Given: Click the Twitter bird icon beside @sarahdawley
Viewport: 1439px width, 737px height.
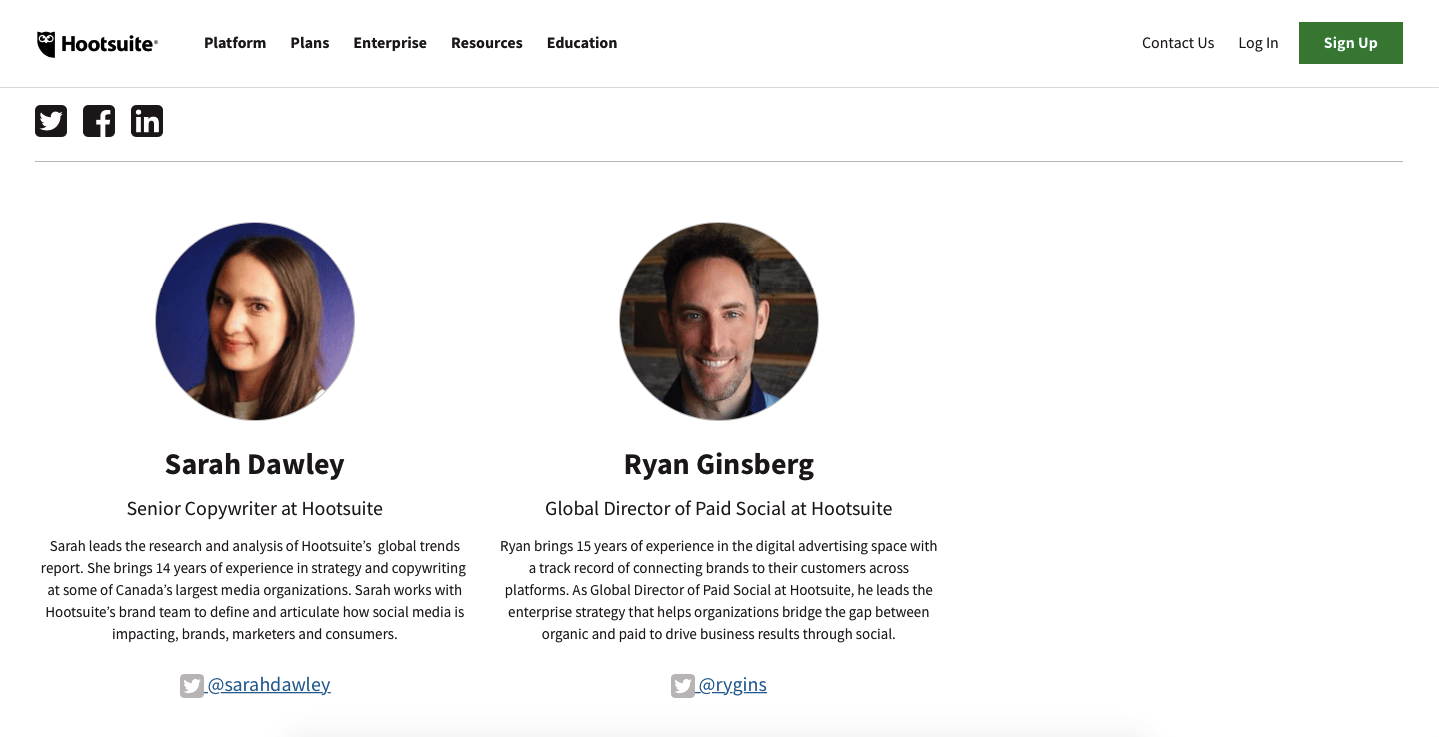Looking at the screenshot, I should [192, 685].
